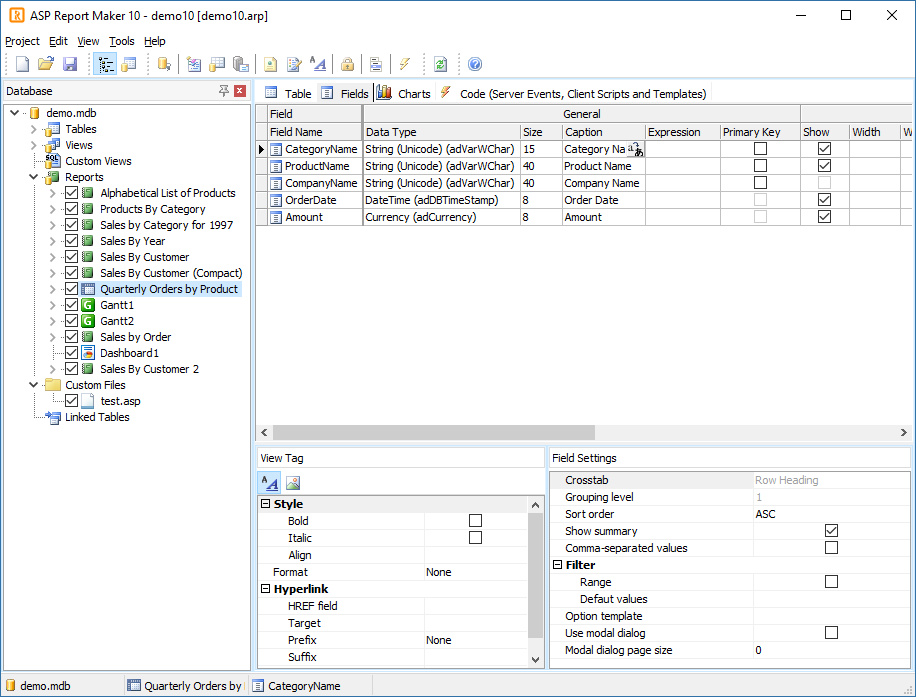Click the Modal dialog page size value

tap(831, 650)
